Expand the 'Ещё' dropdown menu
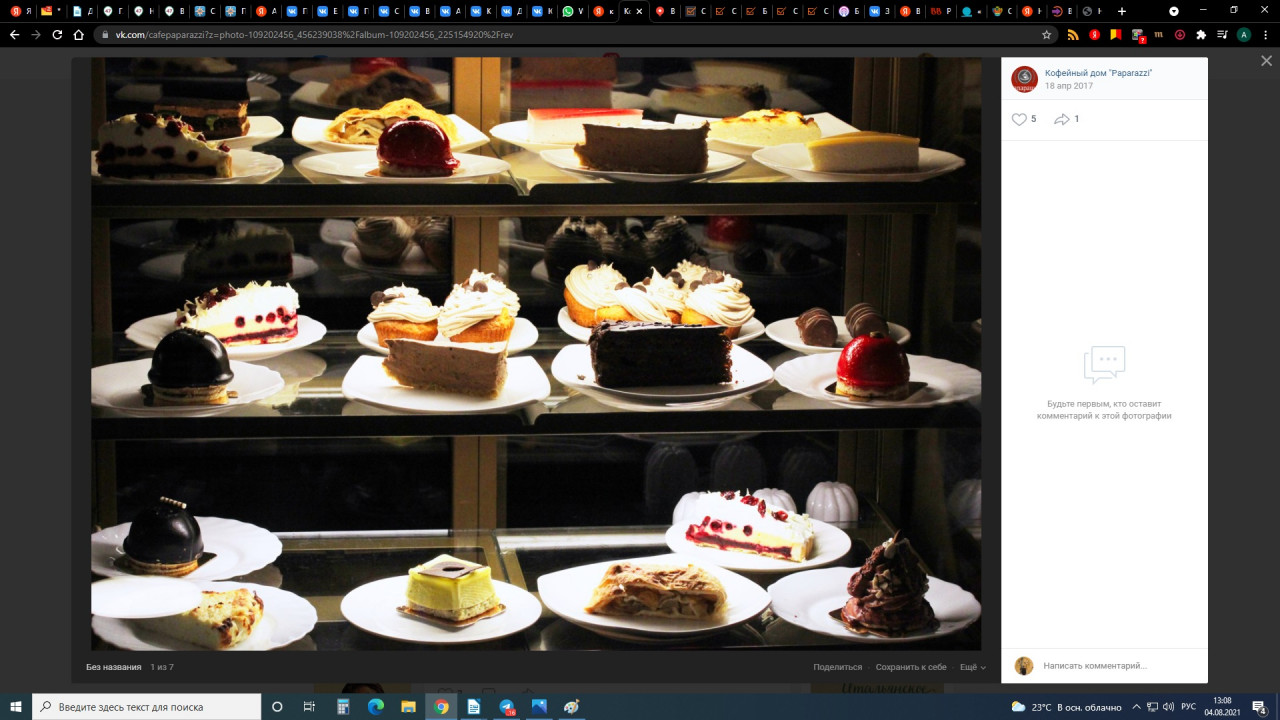1280x720 pixels. tap(972, 667)
